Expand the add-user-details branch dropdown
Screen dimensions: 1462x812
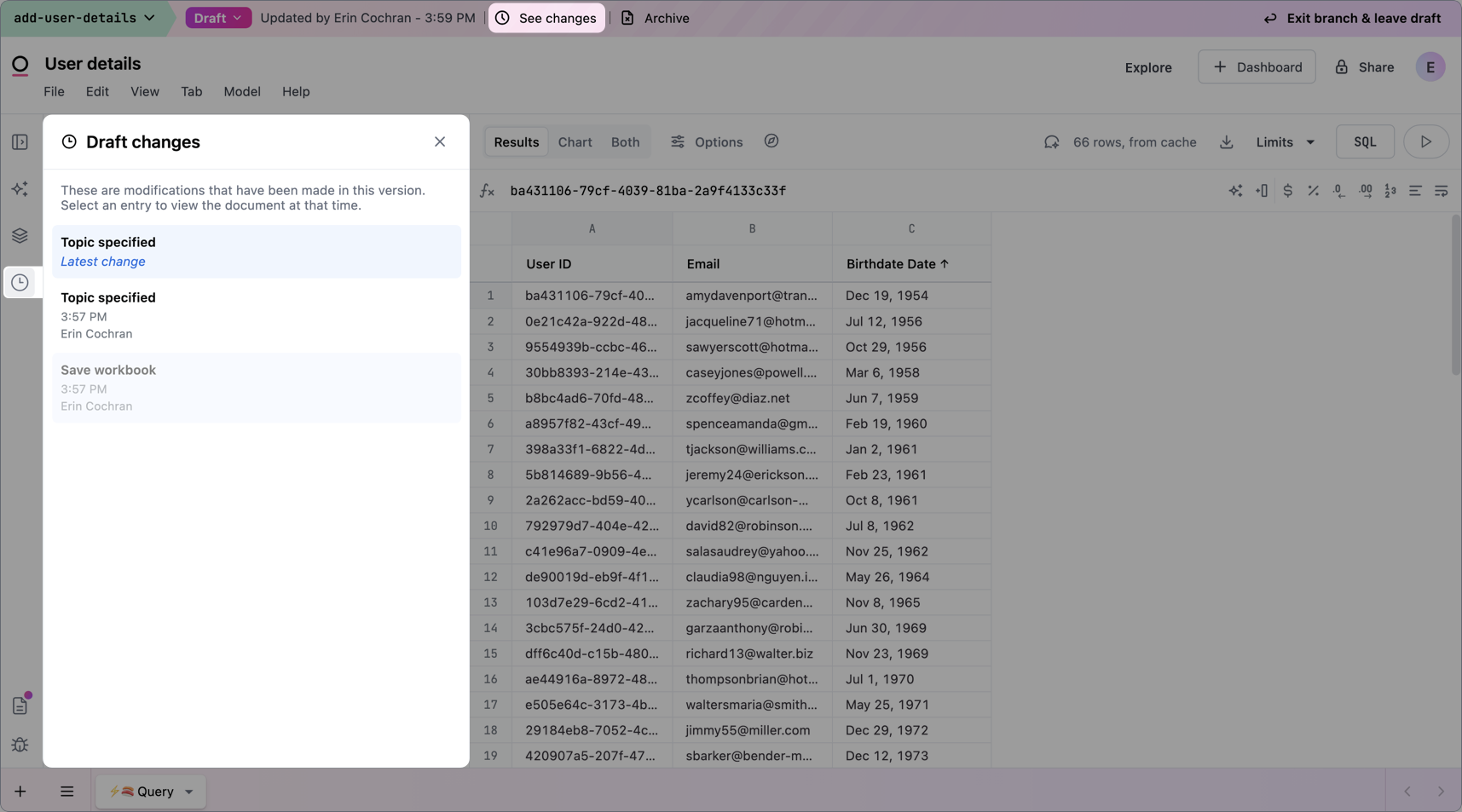pos(84,18)
